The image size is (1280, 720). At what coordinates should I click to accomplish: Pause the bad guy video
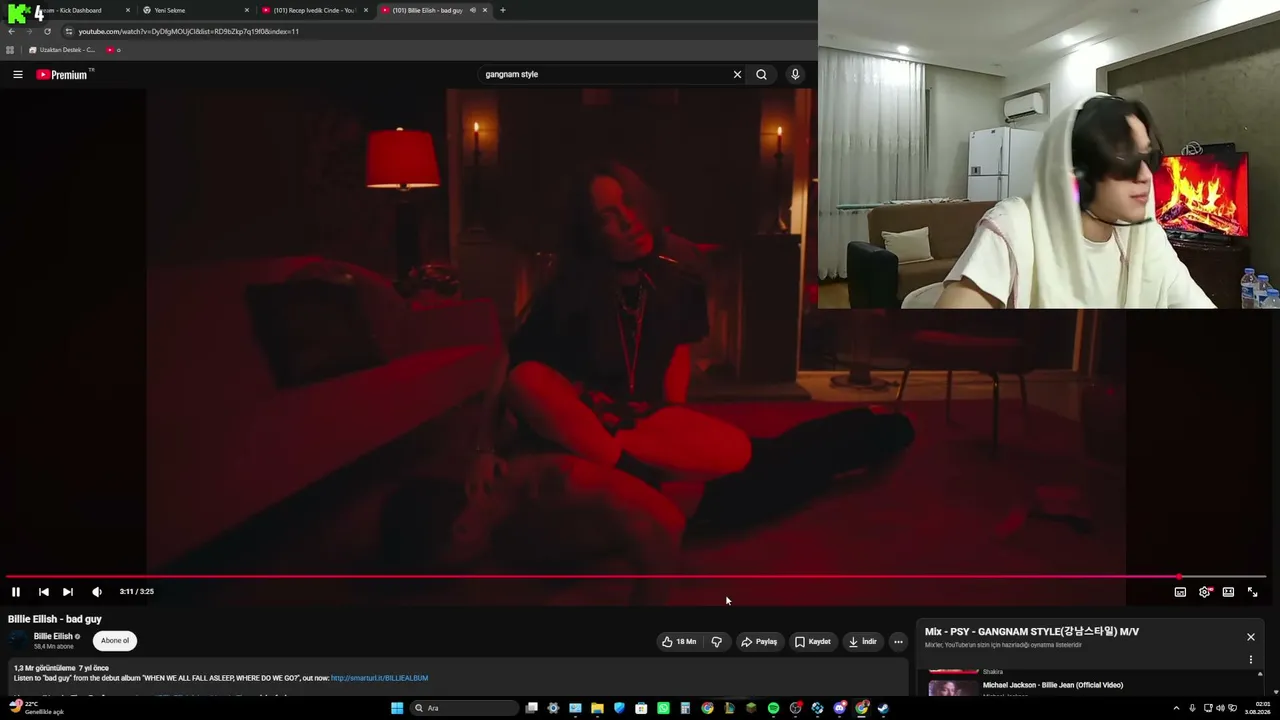pyautogui.click(x=16, y=592)
